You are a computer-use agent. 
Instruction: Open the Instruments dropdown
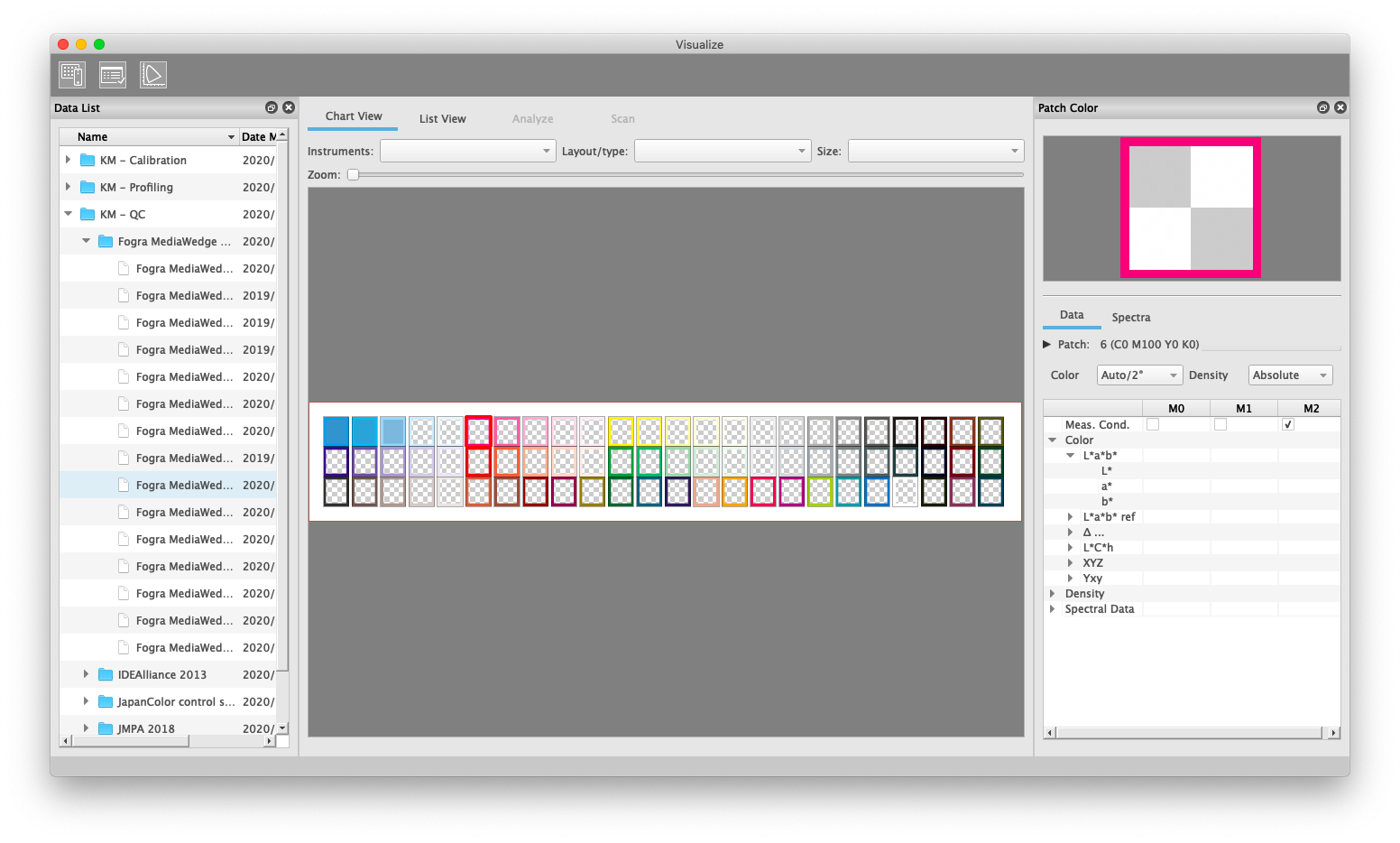tap(467, 151)
